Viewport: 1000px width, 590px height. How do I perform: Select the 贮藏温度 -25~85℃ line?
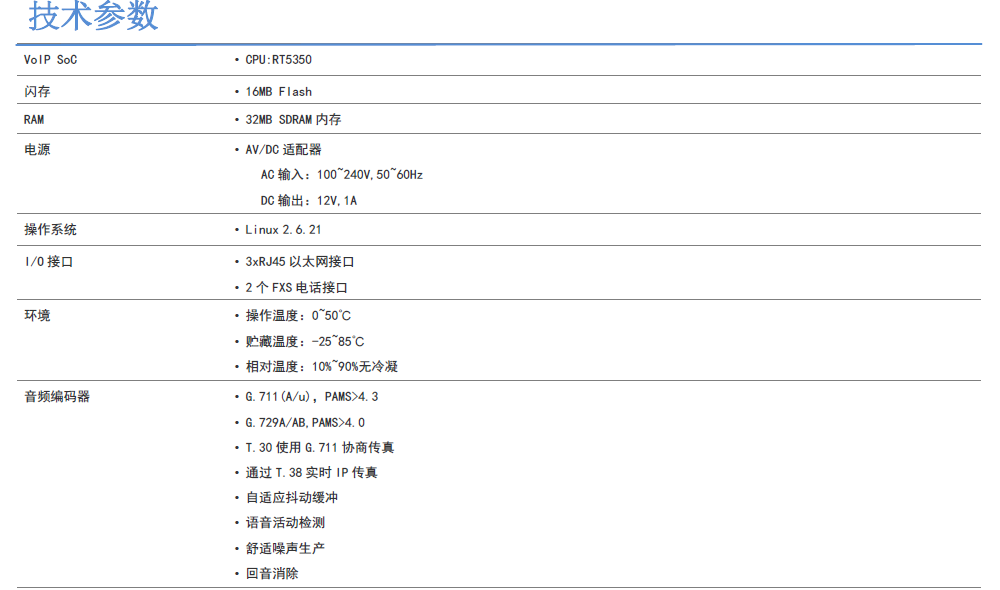point(305,342)
